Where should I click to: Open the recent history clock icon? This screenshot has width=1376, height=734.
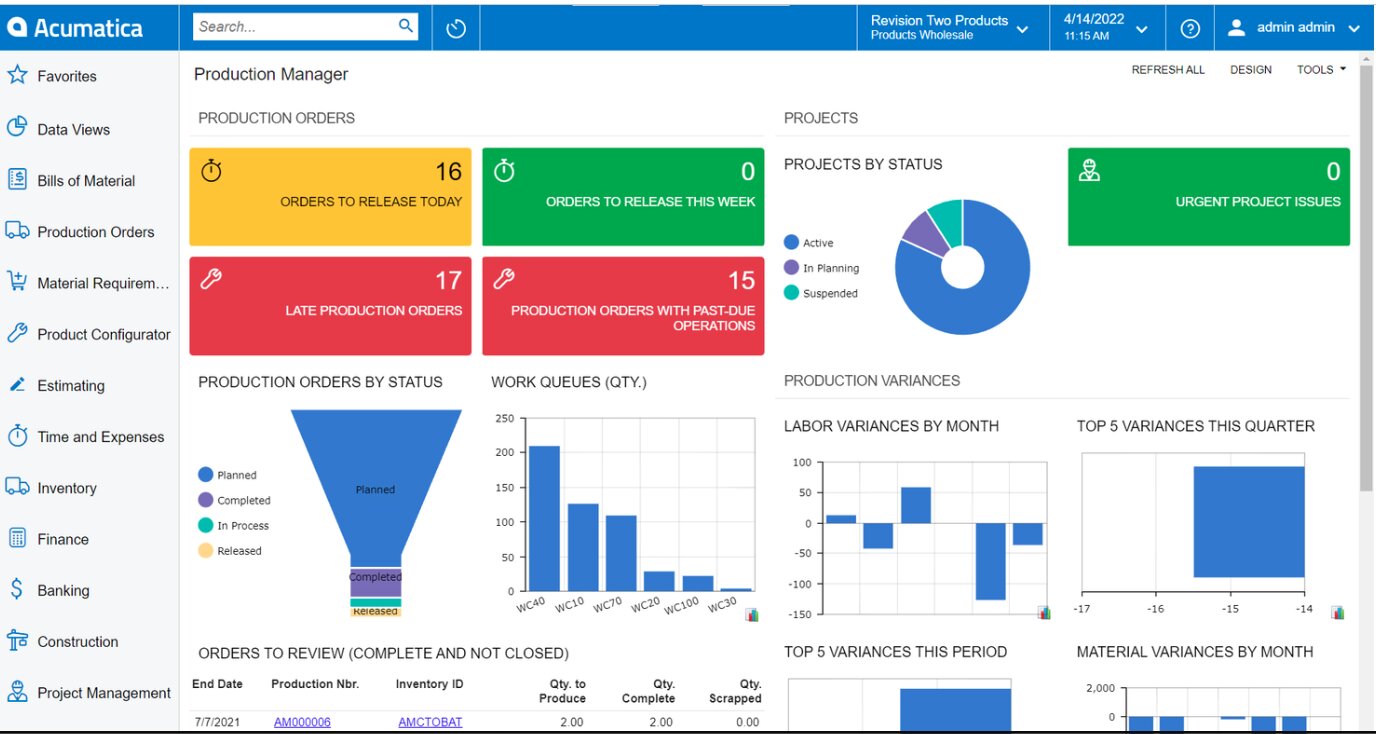(x=456, y=28)
